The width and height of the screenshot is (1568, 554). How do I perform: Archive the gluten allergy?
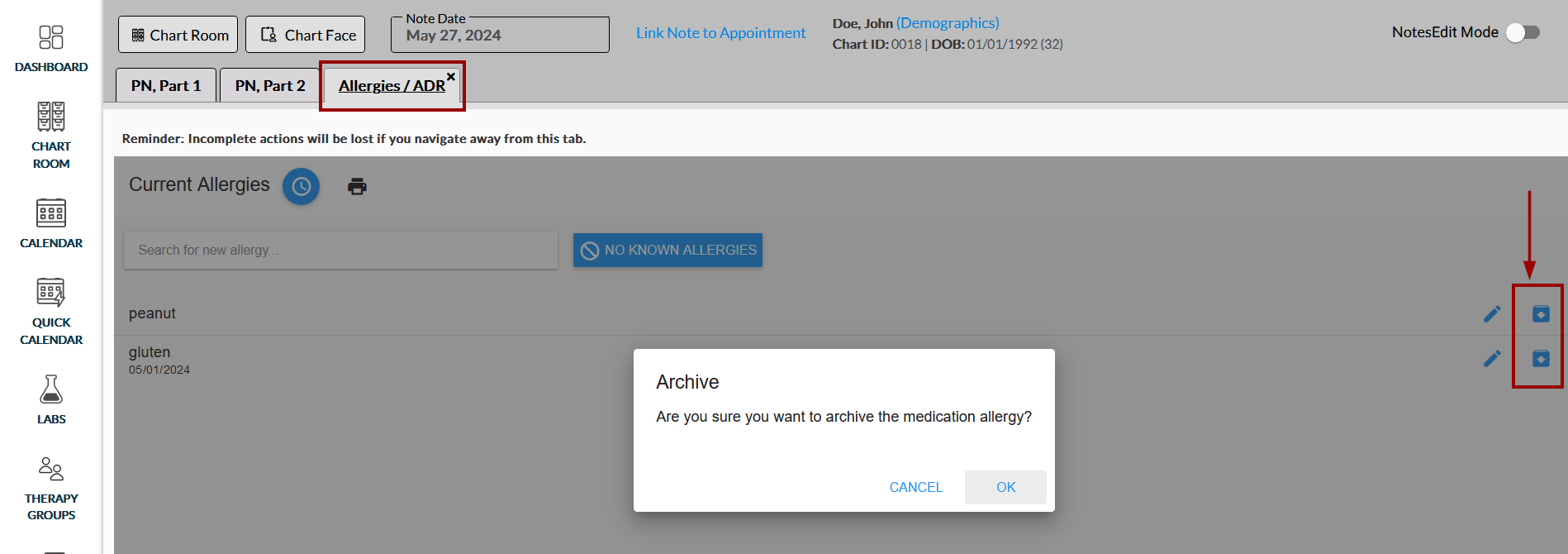tap(1541, 359)
